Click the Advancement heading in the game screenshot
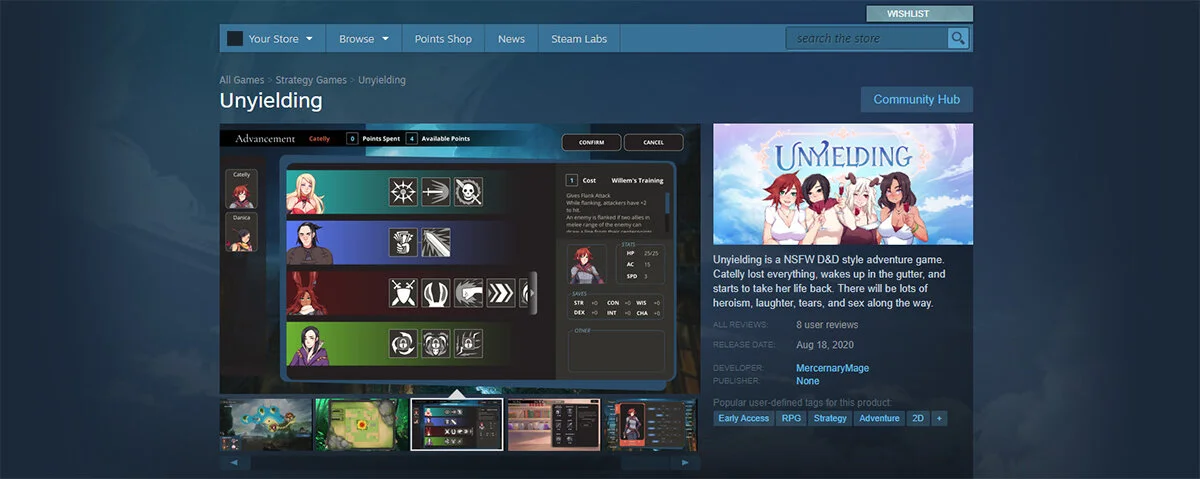The height and width of the screenshot is (479, 1200). tap(265, 138)
